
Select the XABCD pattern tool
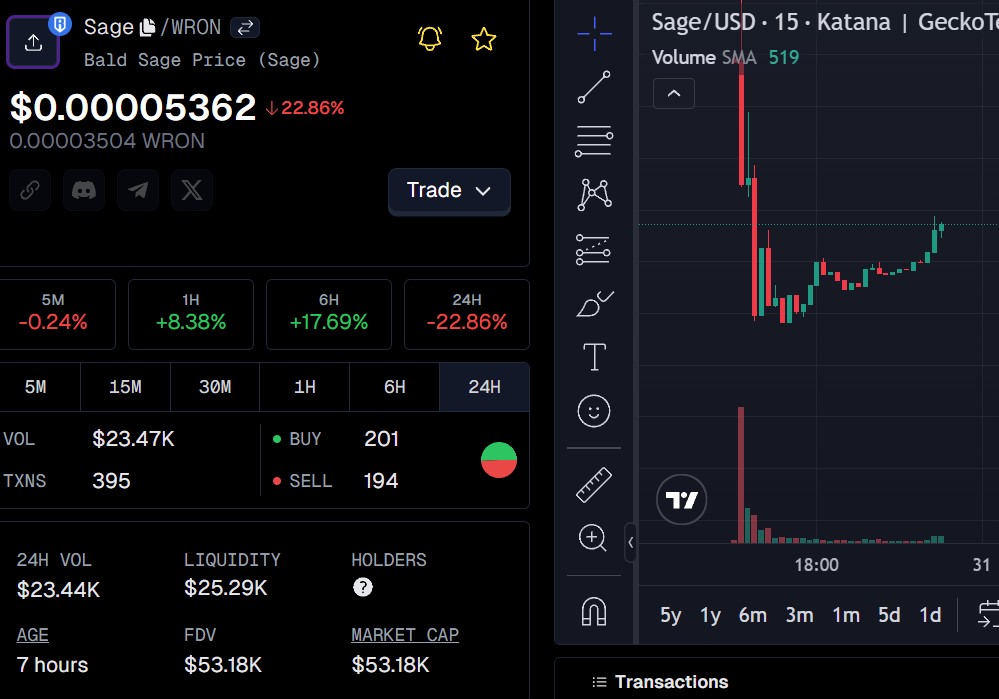click(594, 194)
